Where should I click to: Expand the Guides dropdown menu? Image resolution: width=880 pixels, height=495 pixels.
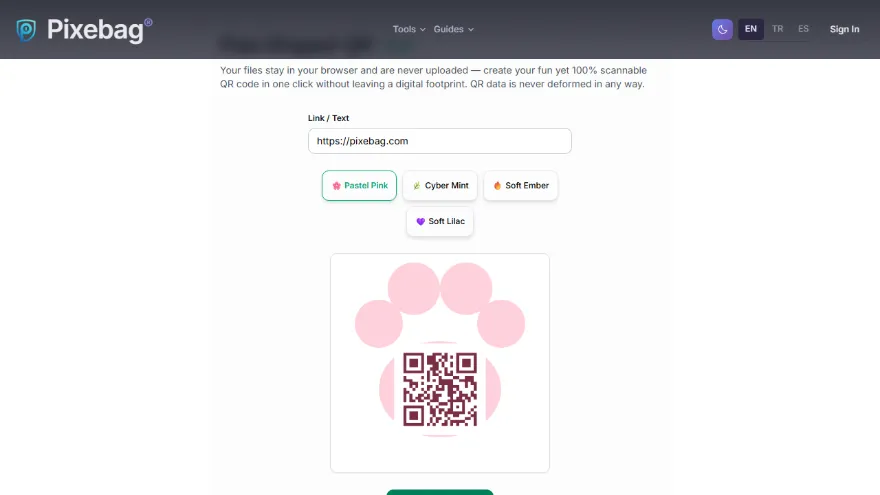(x=453, y=29)
